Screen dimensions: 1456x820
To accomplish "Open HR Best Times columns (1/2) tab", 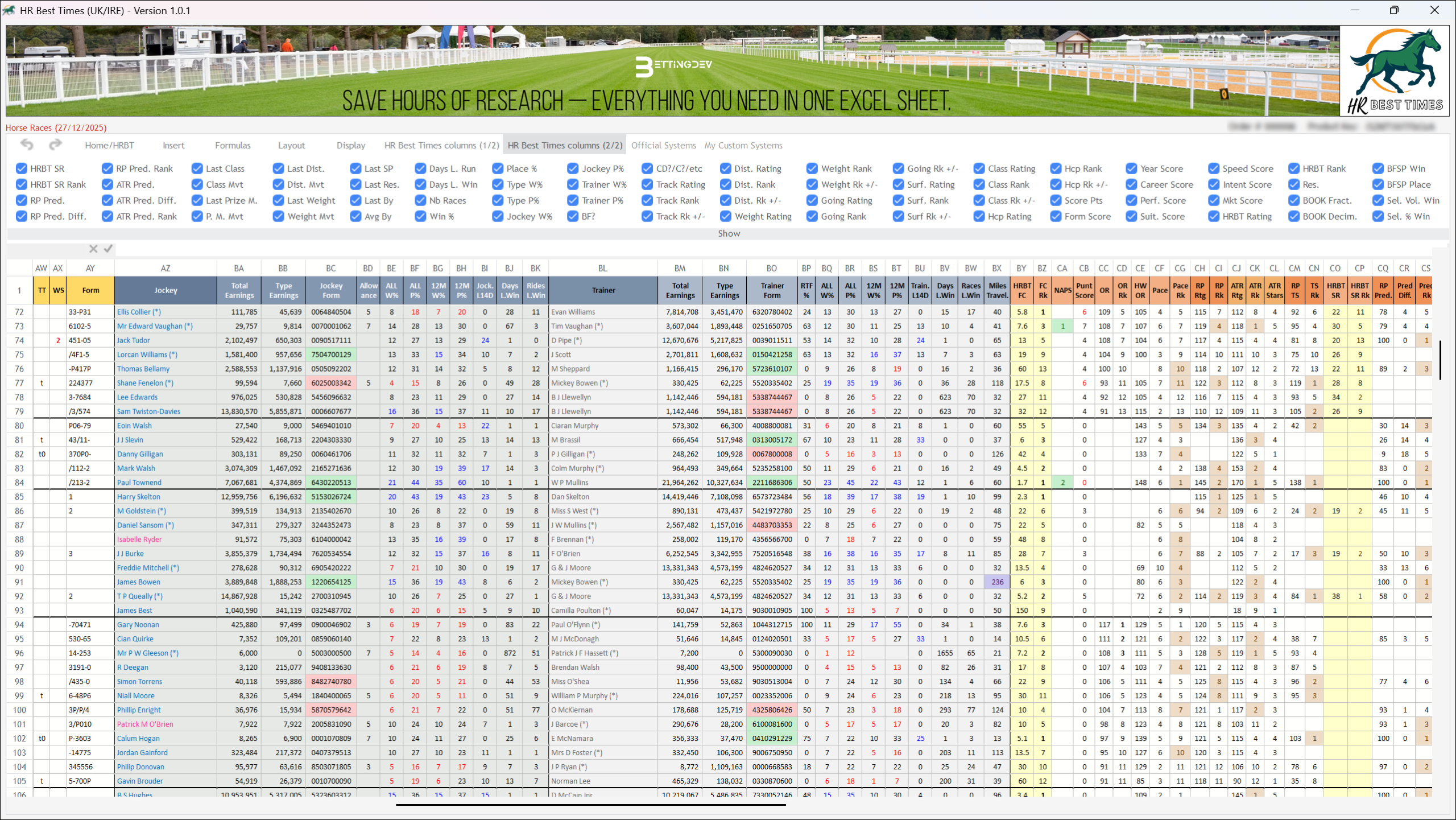I will [441, 145].
